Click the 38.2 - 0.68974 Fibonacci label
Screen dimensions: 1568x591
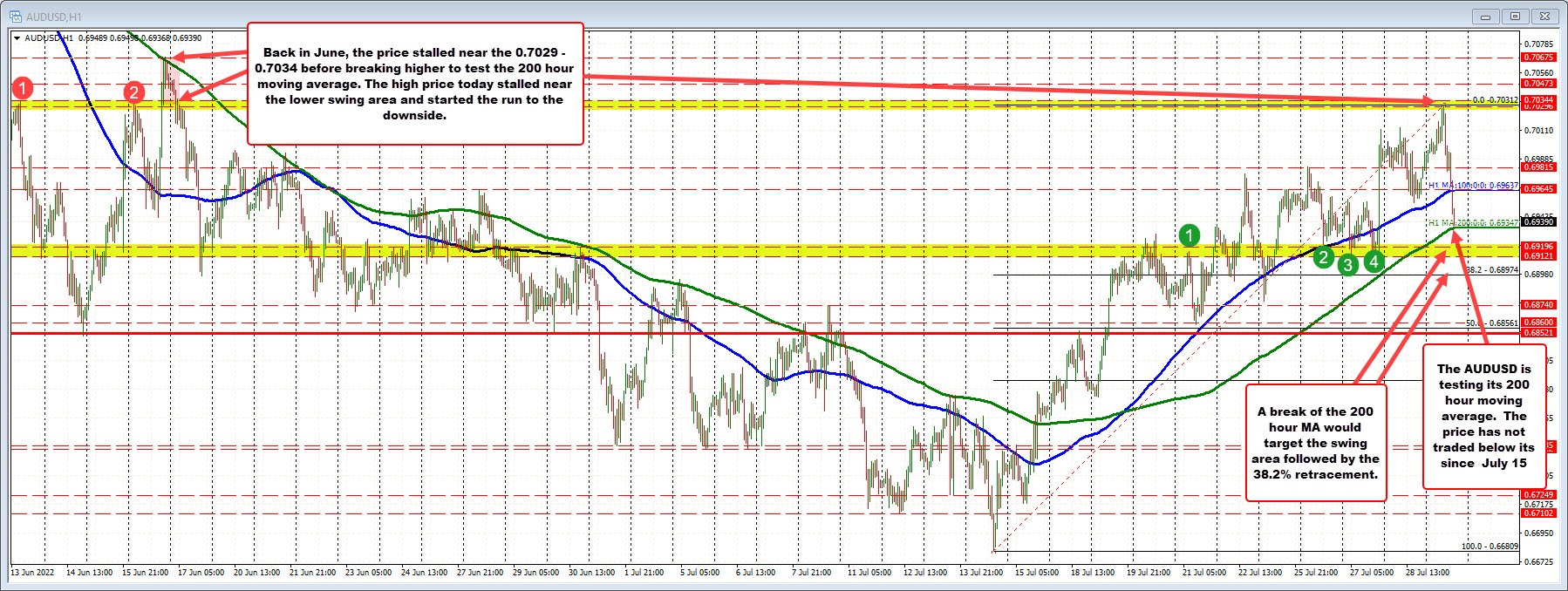click(x=1492, y=270)
